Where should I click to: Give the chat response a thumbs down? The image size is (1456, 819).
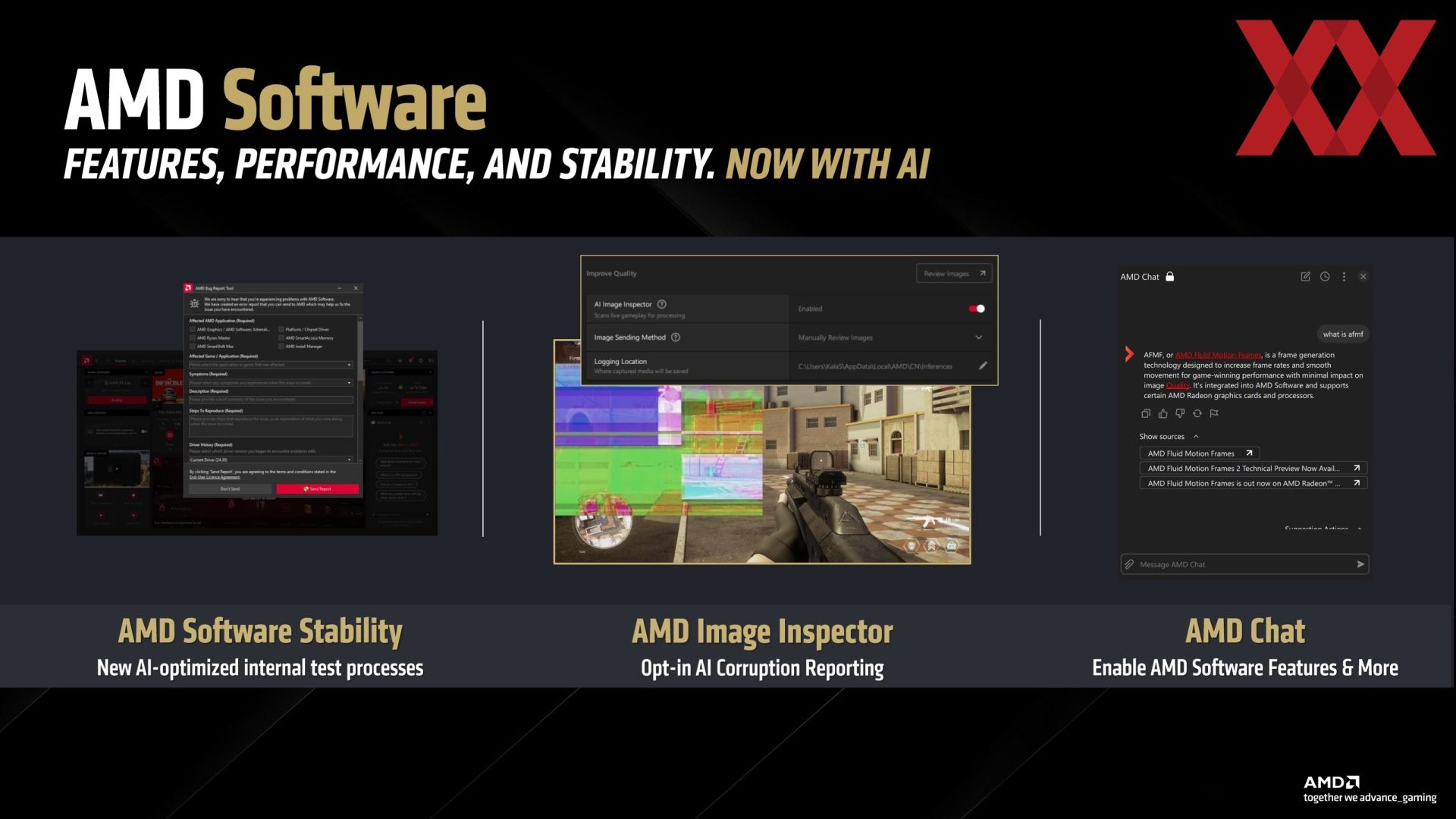(x=1180, y=413)
